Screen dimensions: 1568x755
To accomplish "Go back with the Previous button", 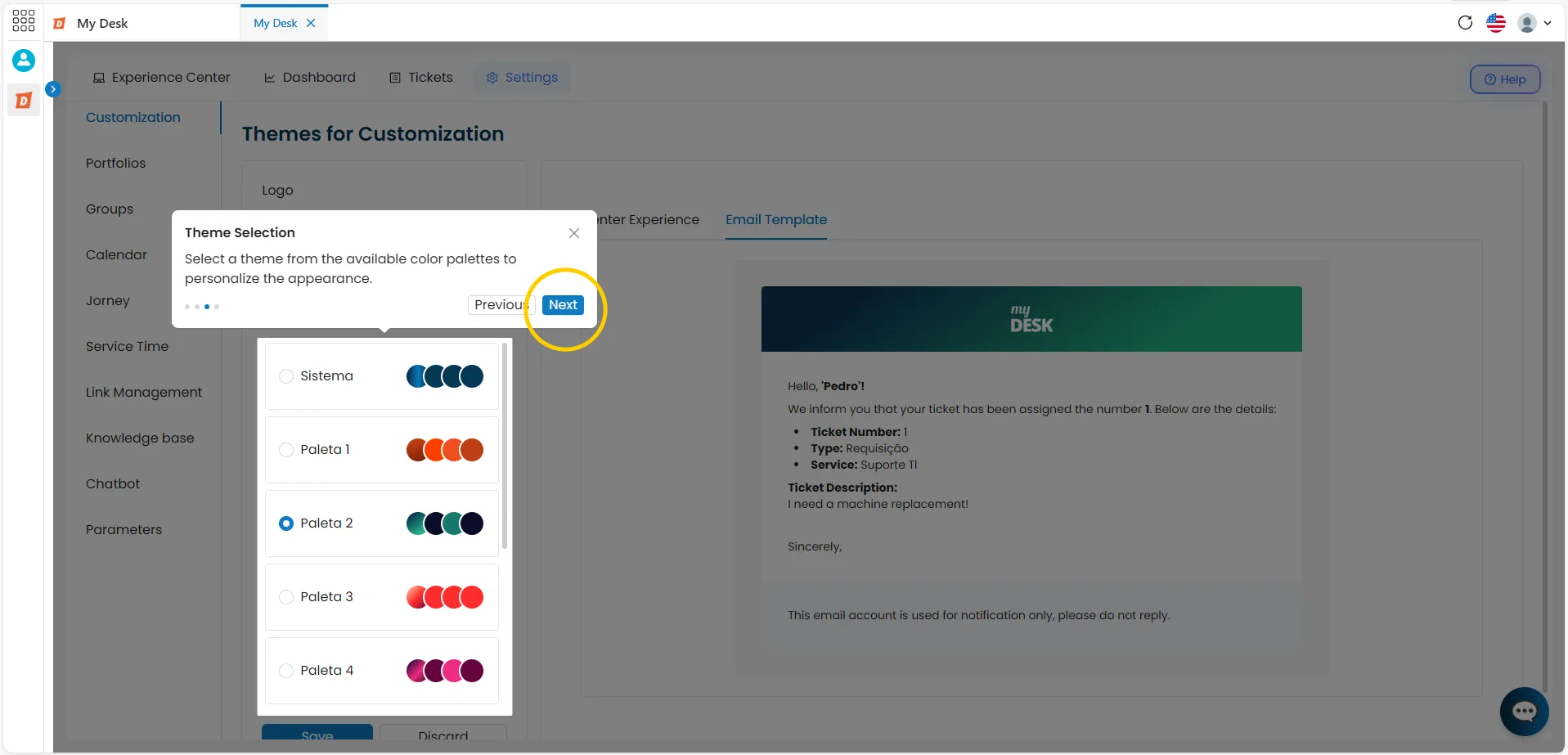I will [x=501, y=305].
